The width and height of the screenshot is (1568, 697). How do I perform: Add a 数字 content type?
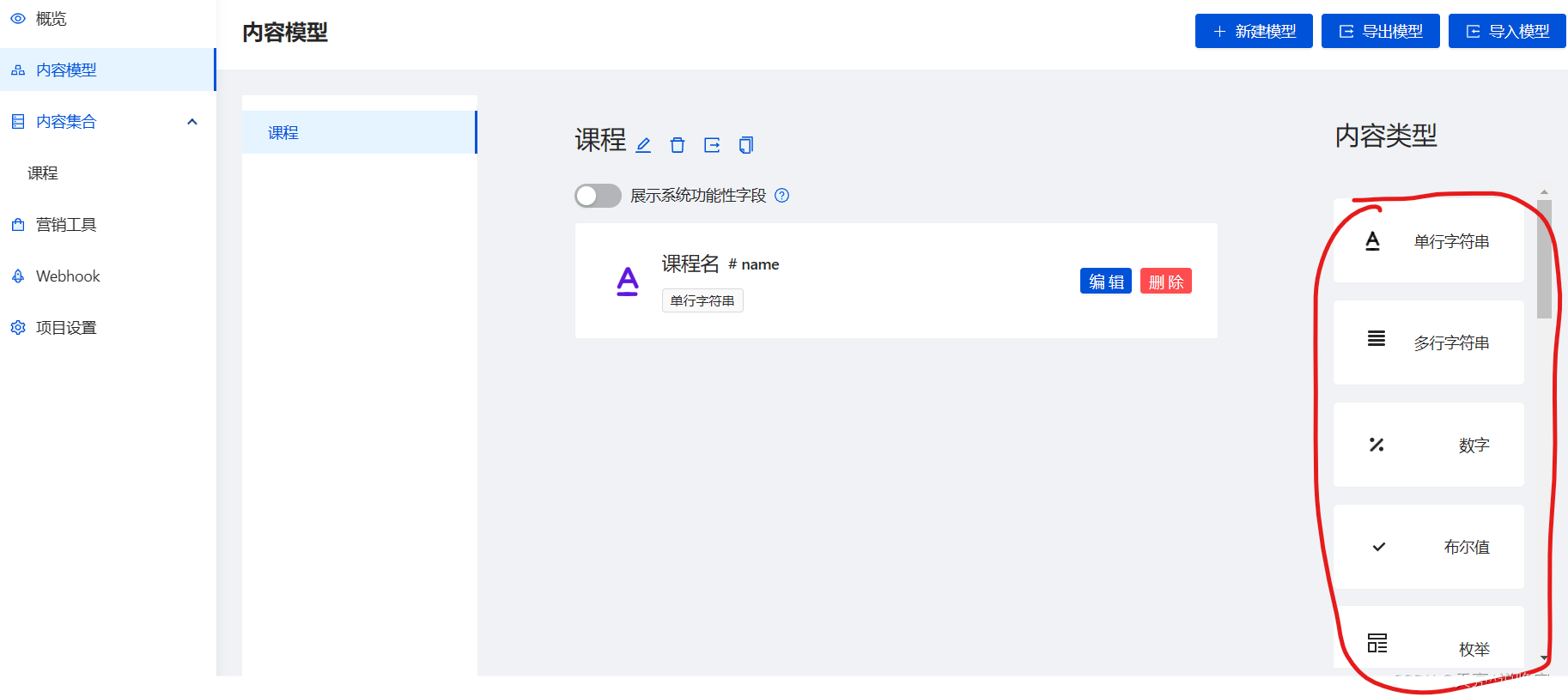[x=1429, y=445]
